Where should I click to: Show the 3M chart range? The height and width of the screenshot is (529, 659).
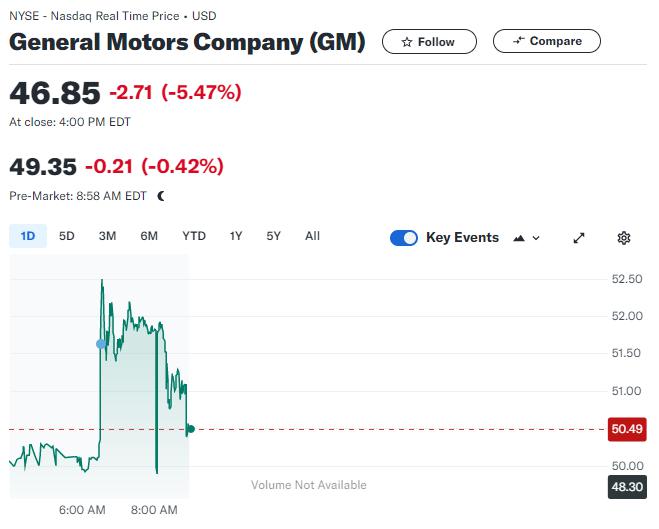coord(107,236)
